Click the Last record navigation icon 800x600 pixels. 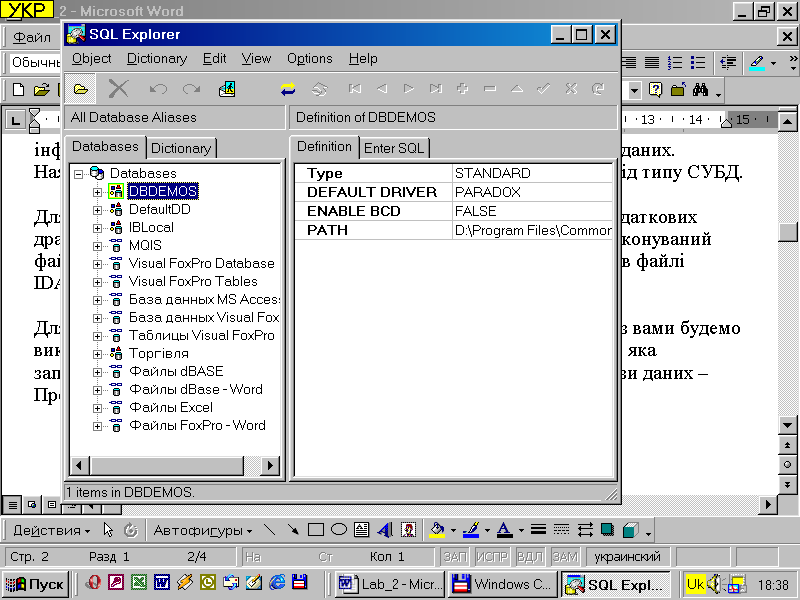[x=436, y=89]
